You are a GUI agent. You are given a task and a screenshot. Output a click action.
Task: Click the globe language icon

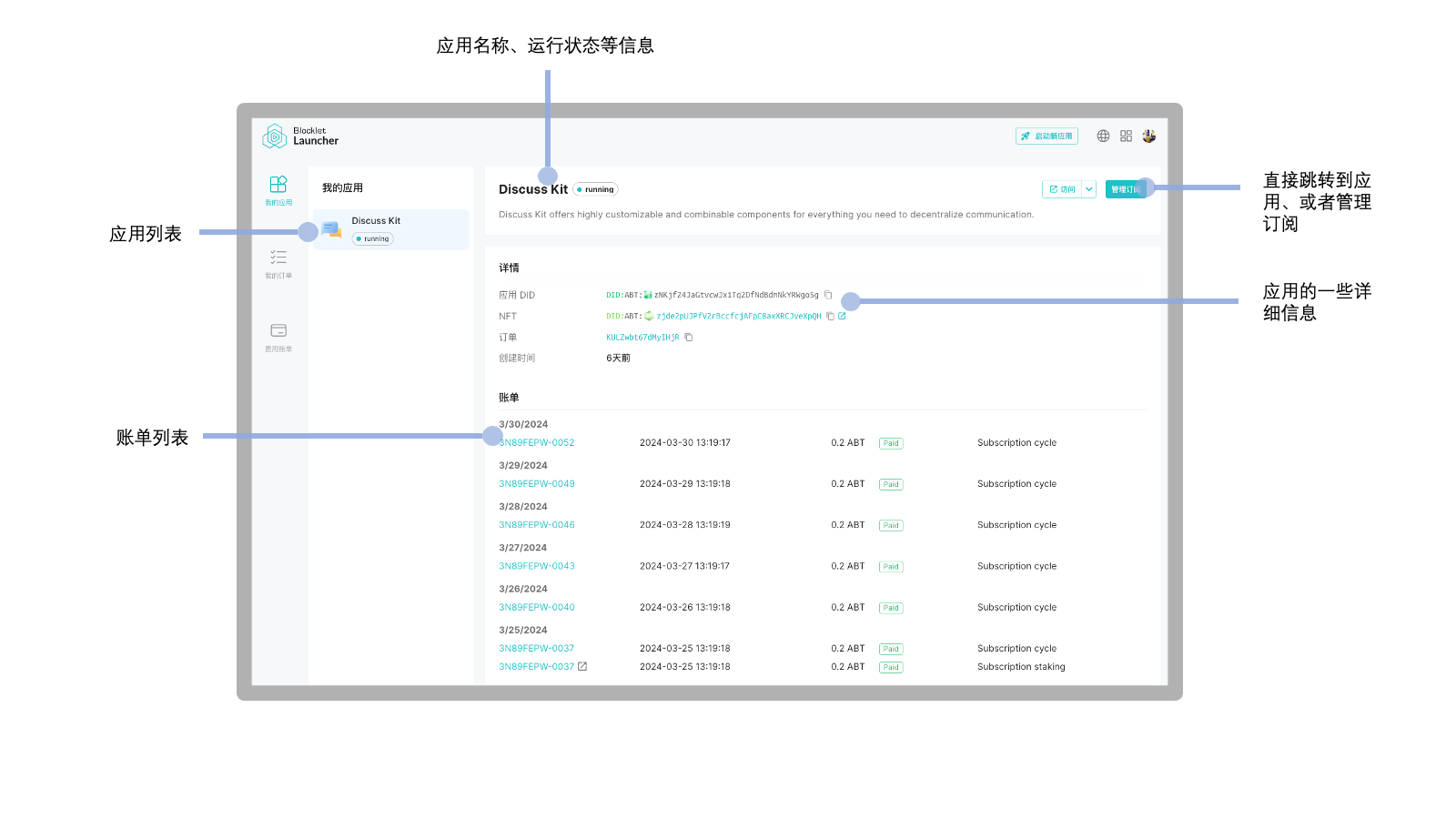[x=1103, y=136]
